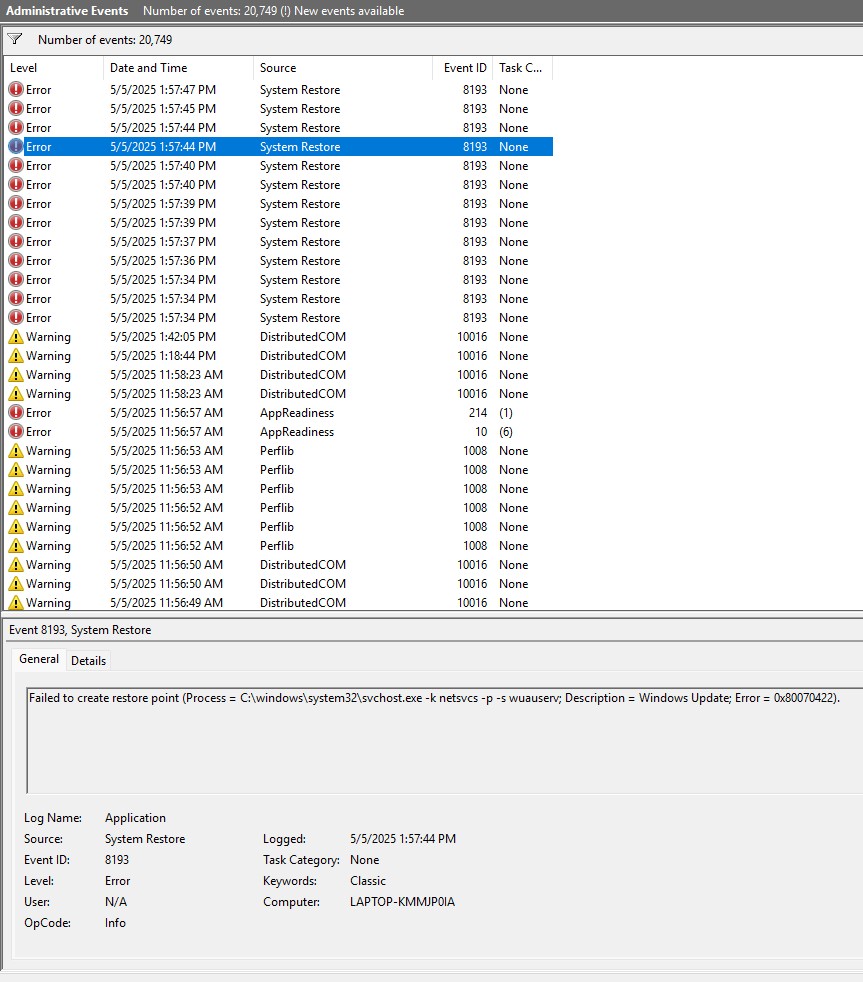This screenshot has width=863, height=982.
Task: Select the 5/5/2025 1:57:37 PM error row
Action: pyautogui.click(x=279, y=242)
